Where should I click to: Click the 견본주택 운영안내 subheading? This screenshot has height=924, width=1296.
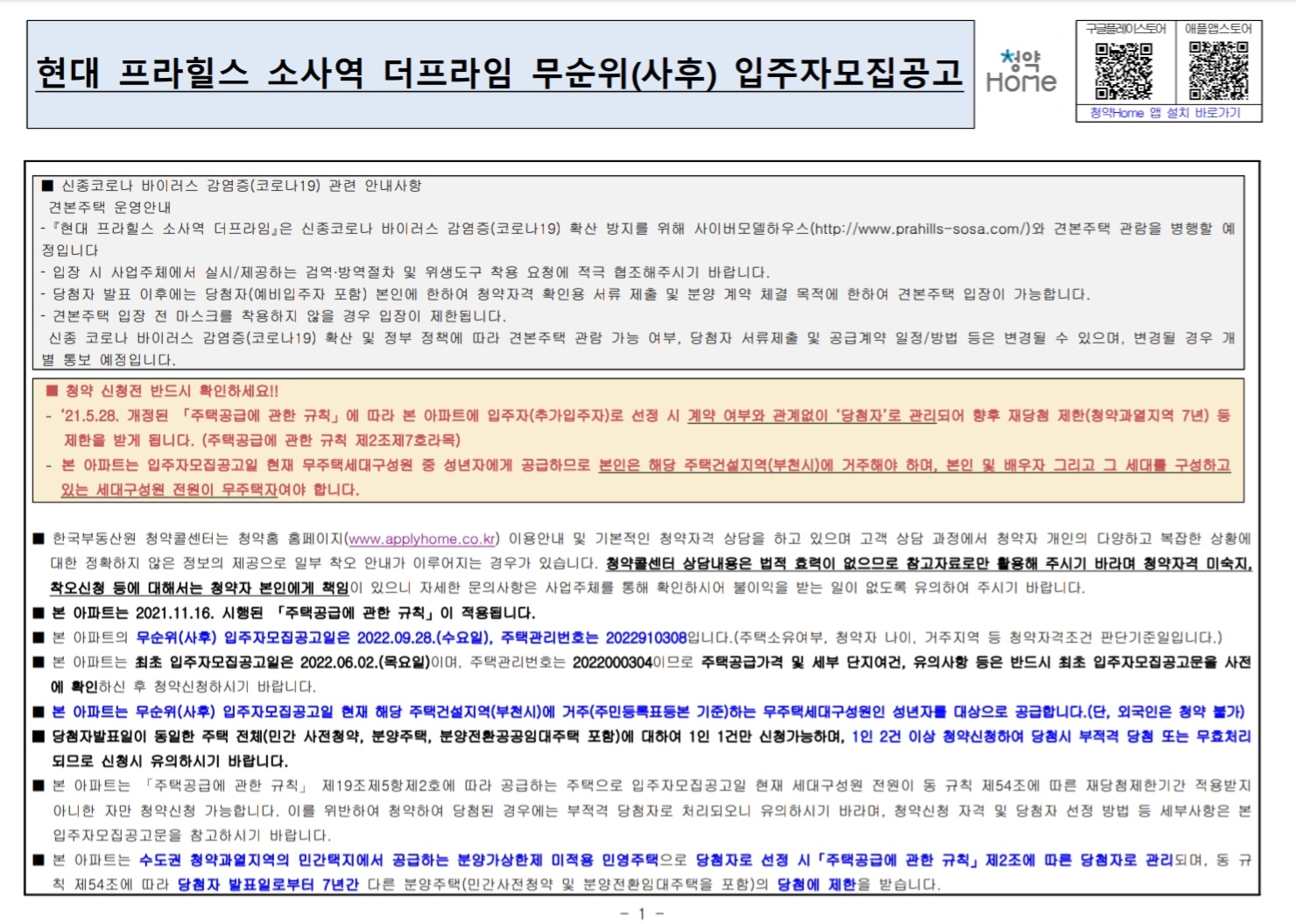click(109, 208)
